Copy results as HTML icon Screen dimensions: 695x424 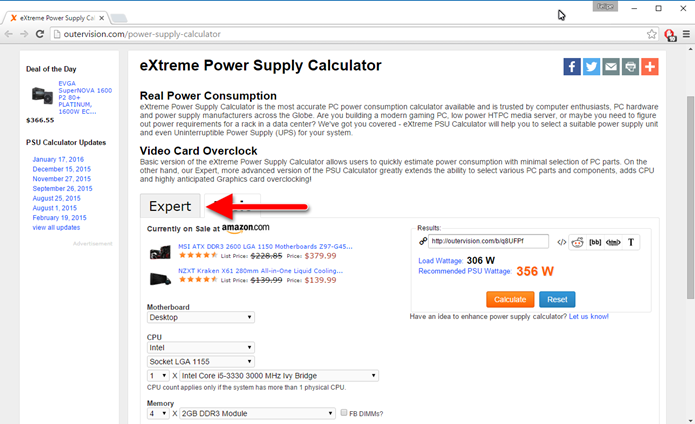coord(613,242)
